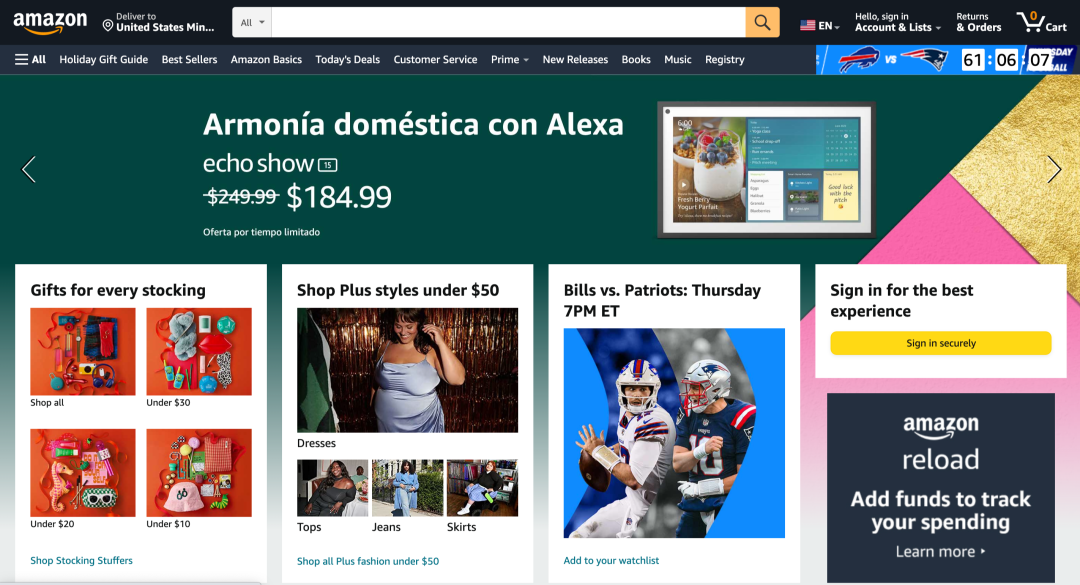Select Best Sellers in the navigation bar
Screen dimensions: 1080x585
189,59
